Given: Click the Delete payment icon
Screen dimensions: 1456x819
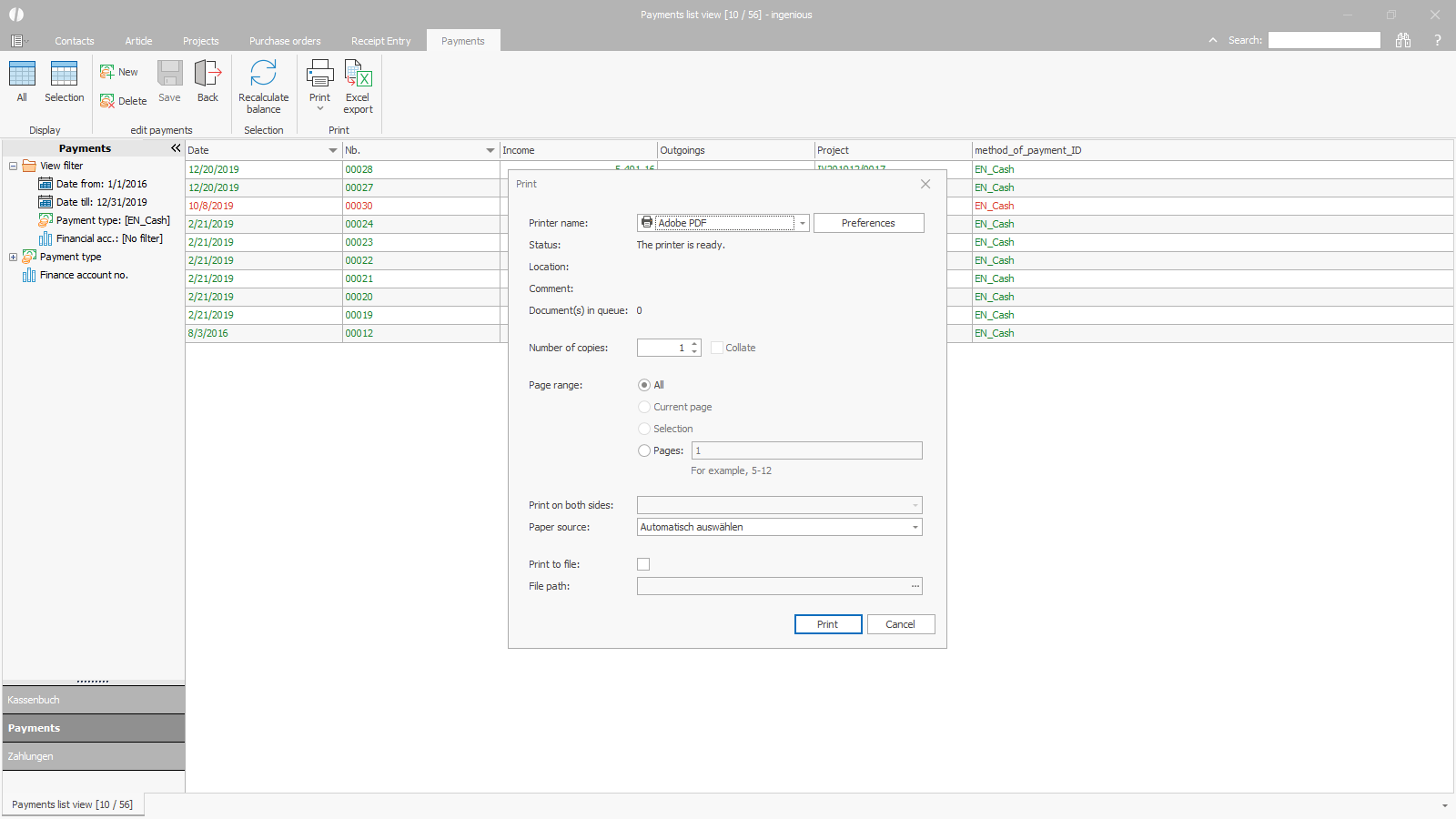Looking at the screenshot, I should point(107,101).
